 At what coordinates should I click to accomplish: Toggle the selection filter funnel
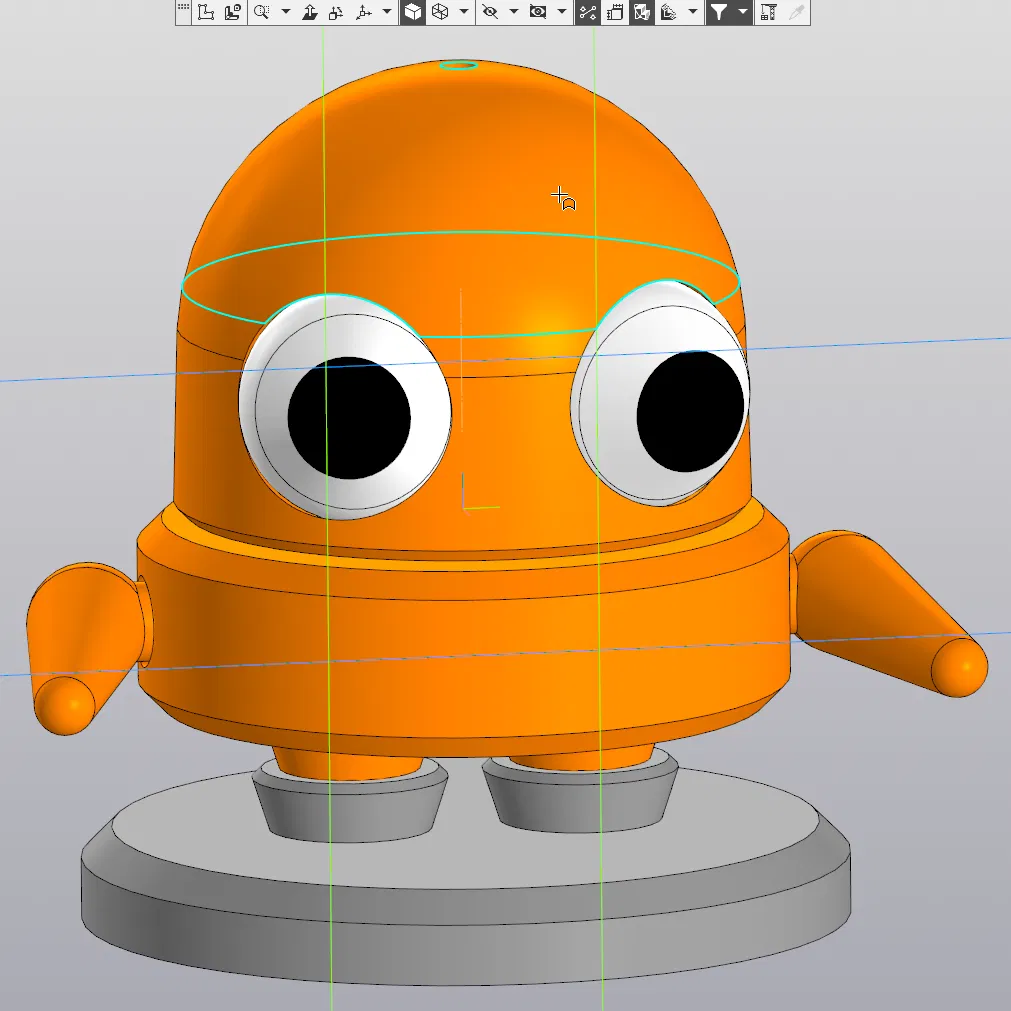click(x=719, y=12)
